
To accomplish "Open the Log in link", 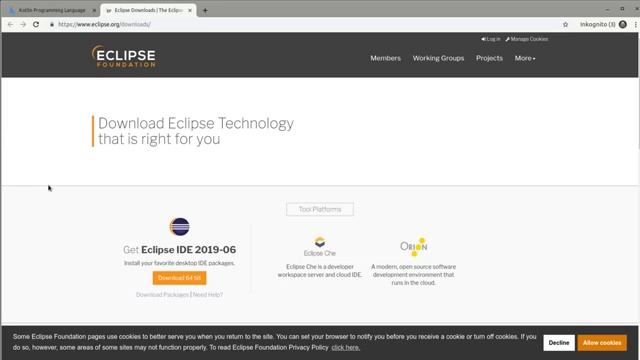I will tap(491, 39).
